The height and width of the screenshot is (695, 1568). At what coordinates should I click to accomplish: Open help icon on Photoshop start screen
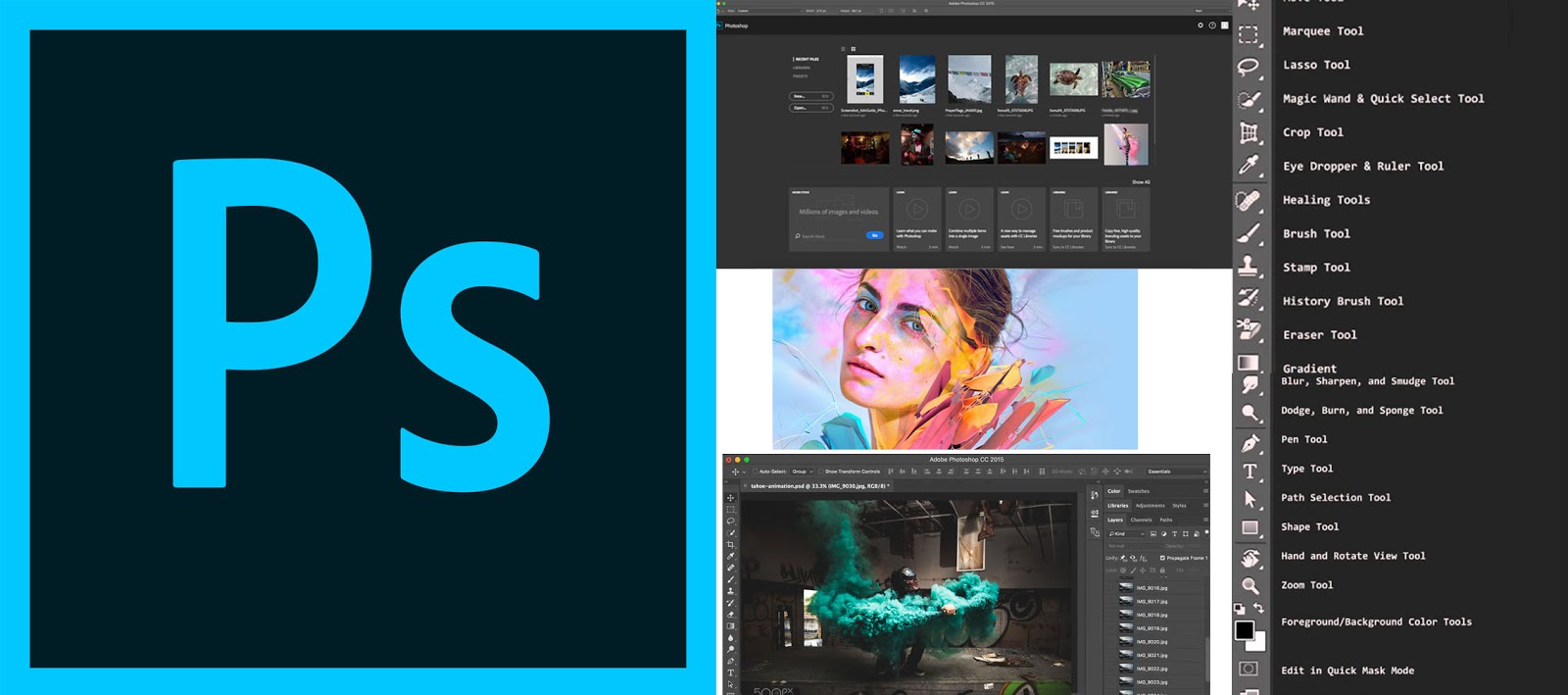pos(1212,25)
